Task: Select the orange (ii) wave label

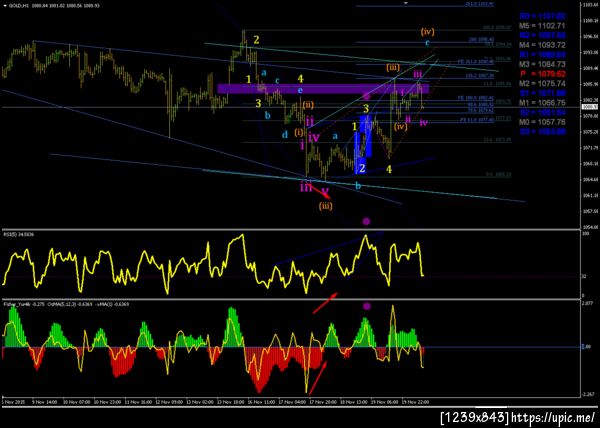Action: 308,104
